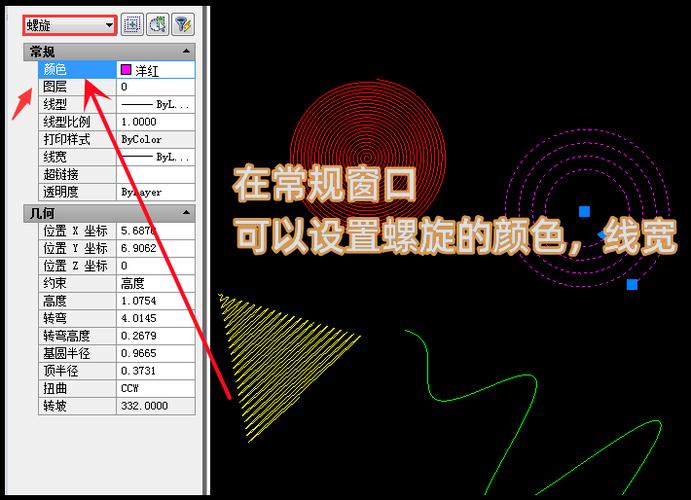Click the Select Objects icon

[x=157, y=25]
